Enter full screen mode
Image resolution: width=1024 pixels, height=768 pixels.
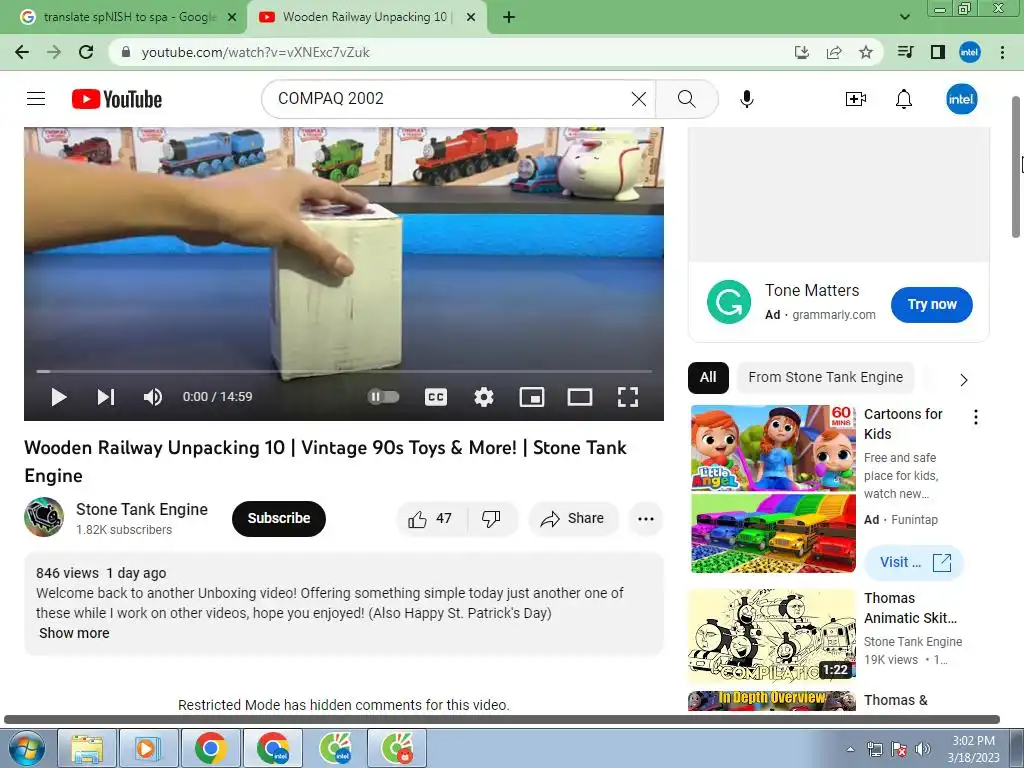pyautogui.click(x=628, y=397)
